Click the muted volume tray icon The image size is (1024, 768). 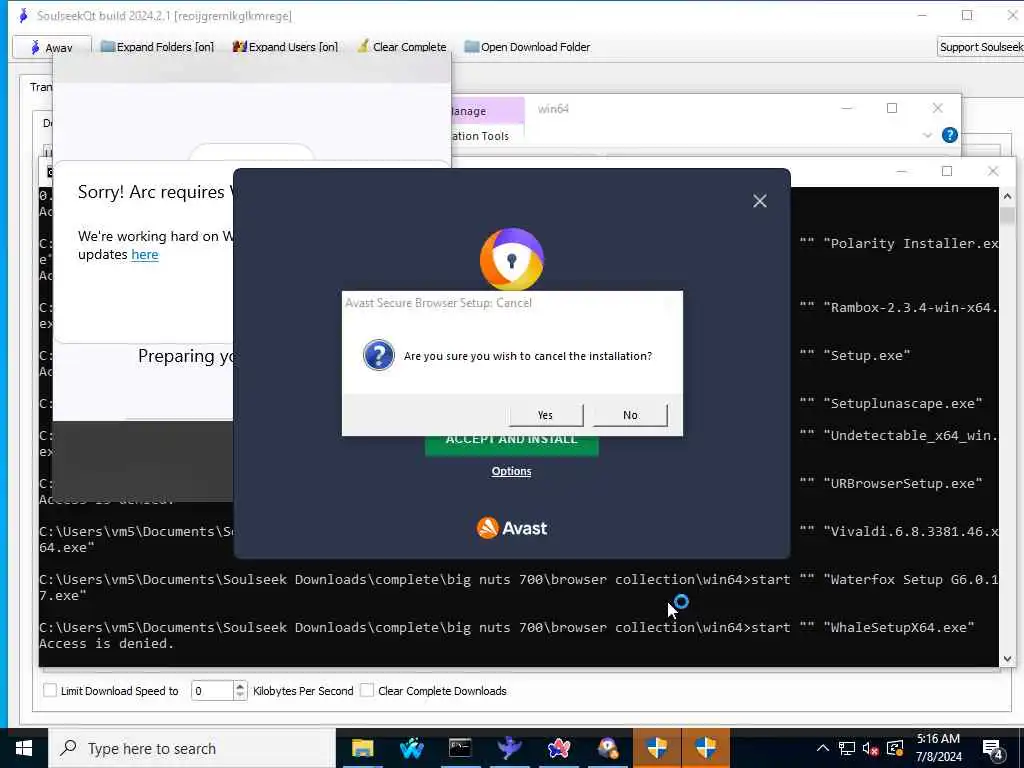pyautogui.click(x=871, y=748)
